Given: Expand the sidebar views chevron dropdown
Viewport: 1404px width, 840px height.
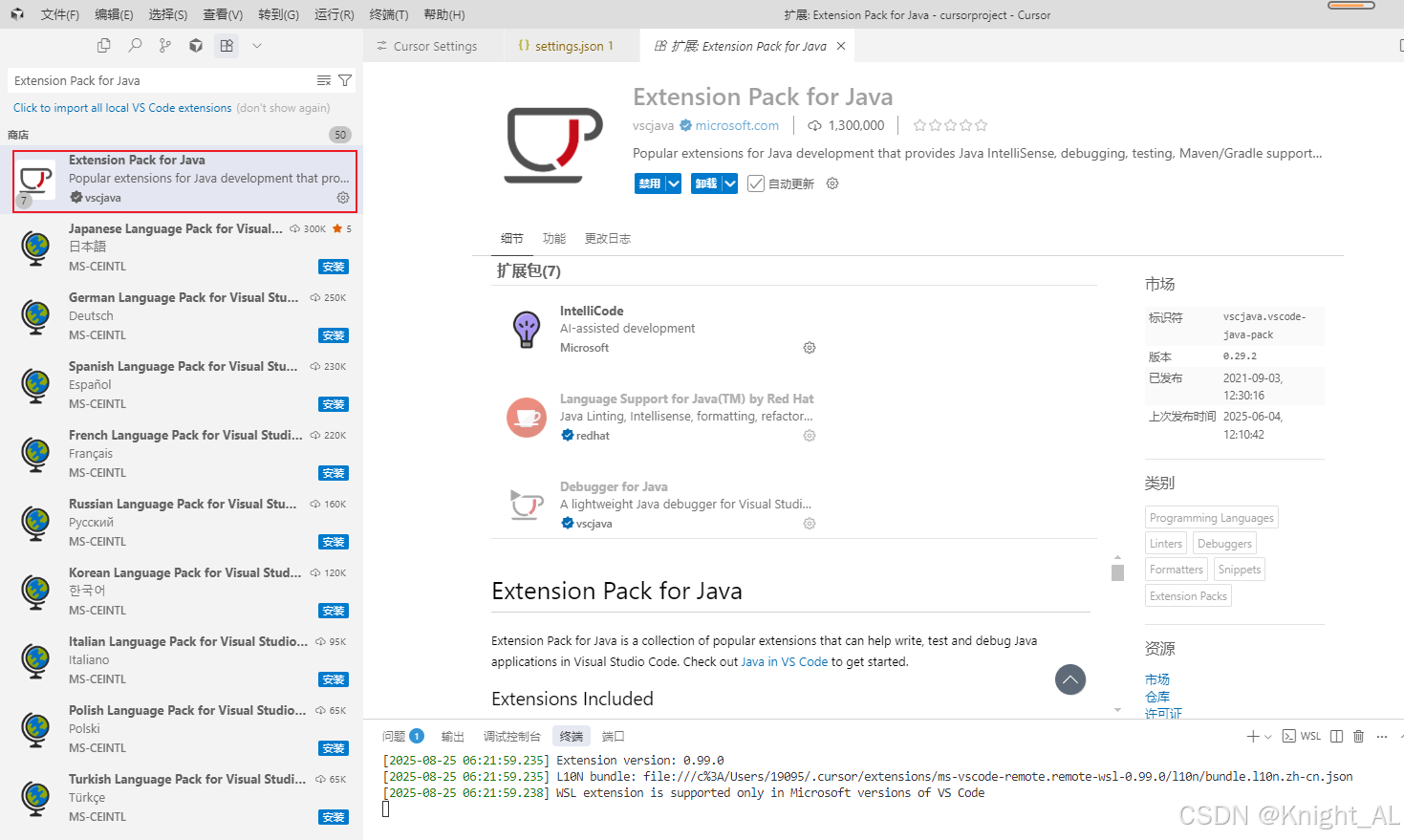Looking at the screenshot, I should coord(257,45).
